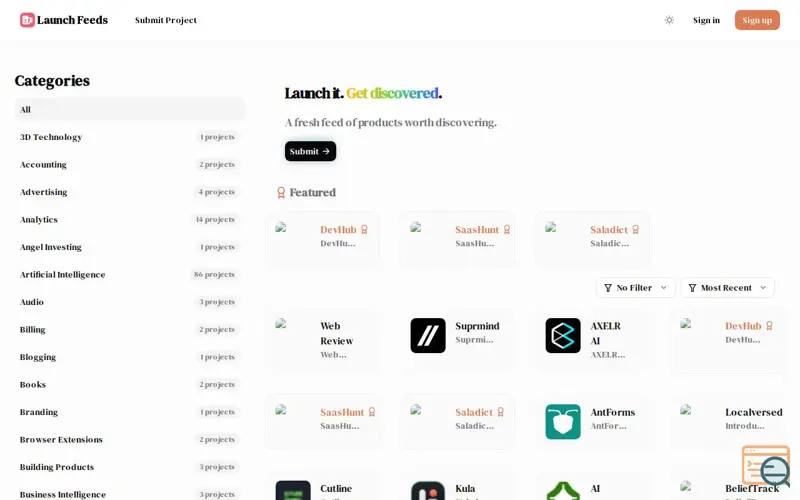Screen dimensions: 800x500
Task: Select the Building Products category
Action: point(130,467)
